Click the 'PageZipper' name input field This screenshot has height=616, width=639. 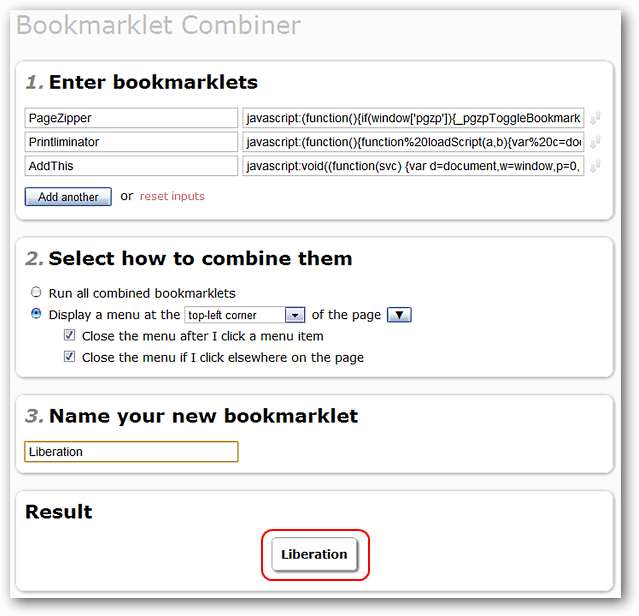pos(131,118)
